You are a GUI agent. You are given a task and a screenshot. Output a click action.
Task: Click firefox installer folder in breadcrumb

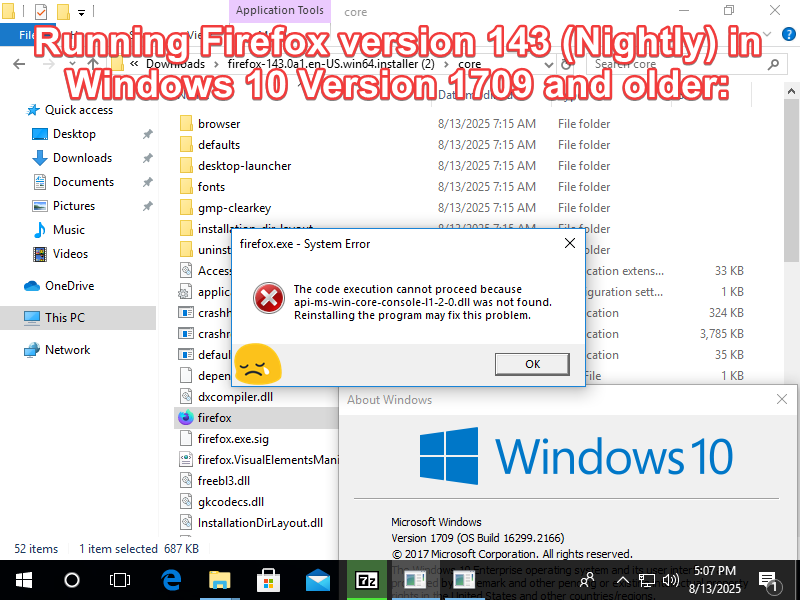click(331, 64)
